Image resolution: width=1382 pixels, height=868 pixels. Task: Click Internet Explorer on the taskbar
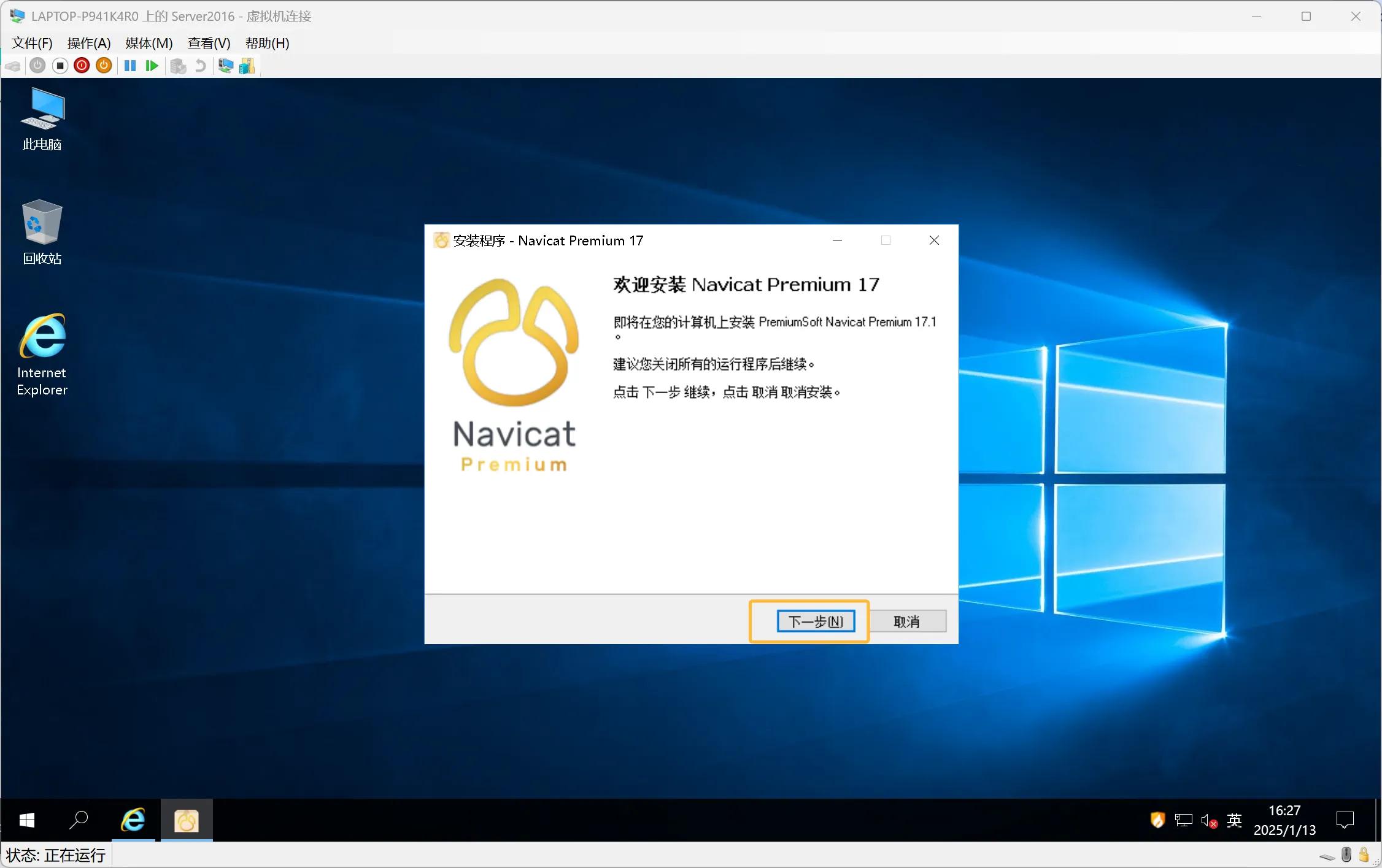click(x=133, y=820)
